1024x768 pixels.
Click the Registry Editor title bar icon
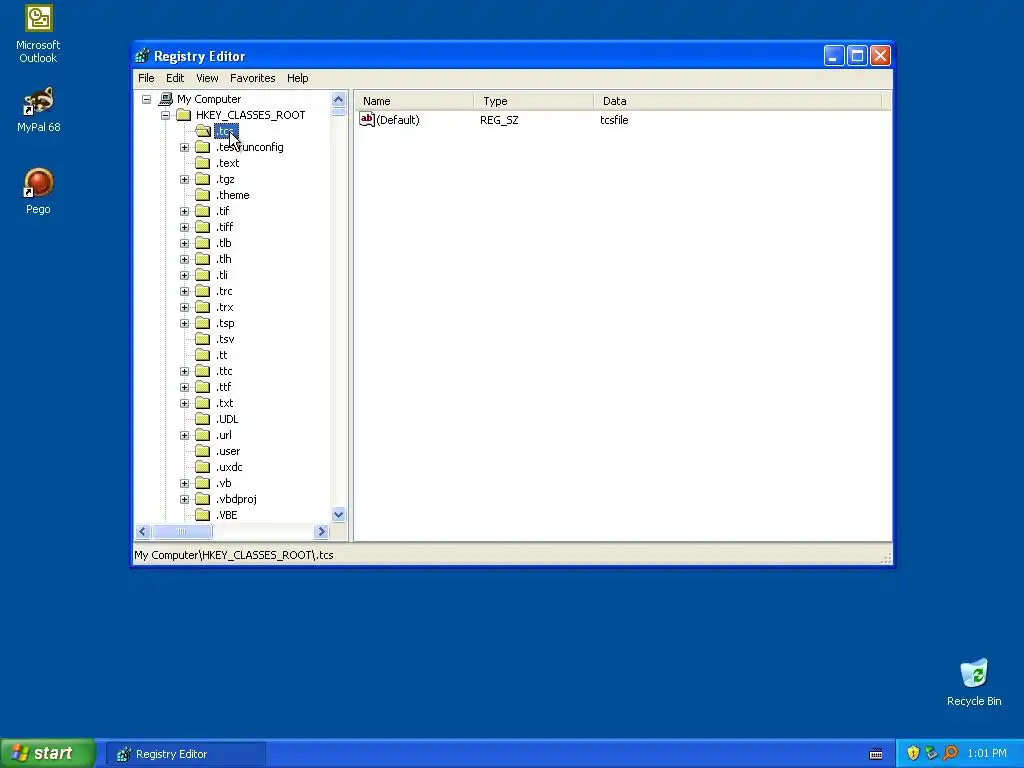tap(142, 56)
